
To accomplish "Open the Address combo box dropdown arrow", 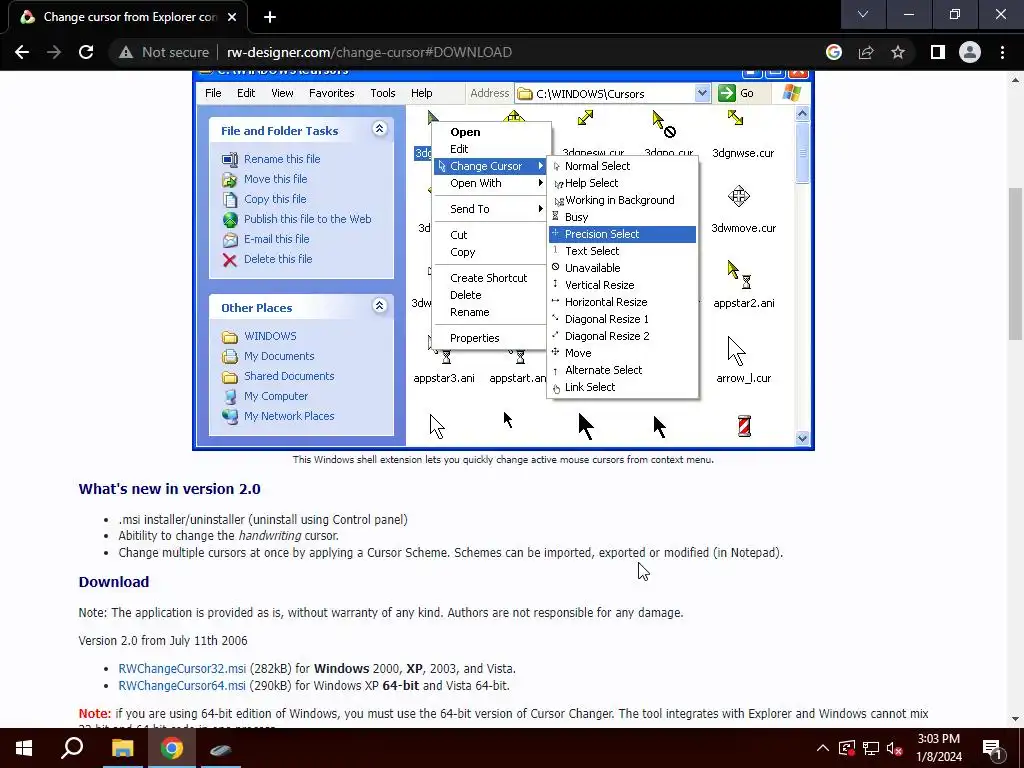I will [x=702, y=93].
